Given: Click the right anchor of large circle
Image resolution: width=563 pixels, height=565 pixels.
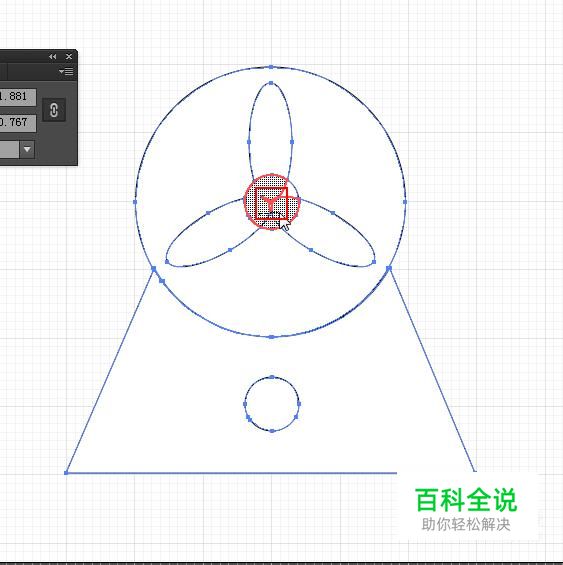Looking at the screenshot, I should point(405,202).
